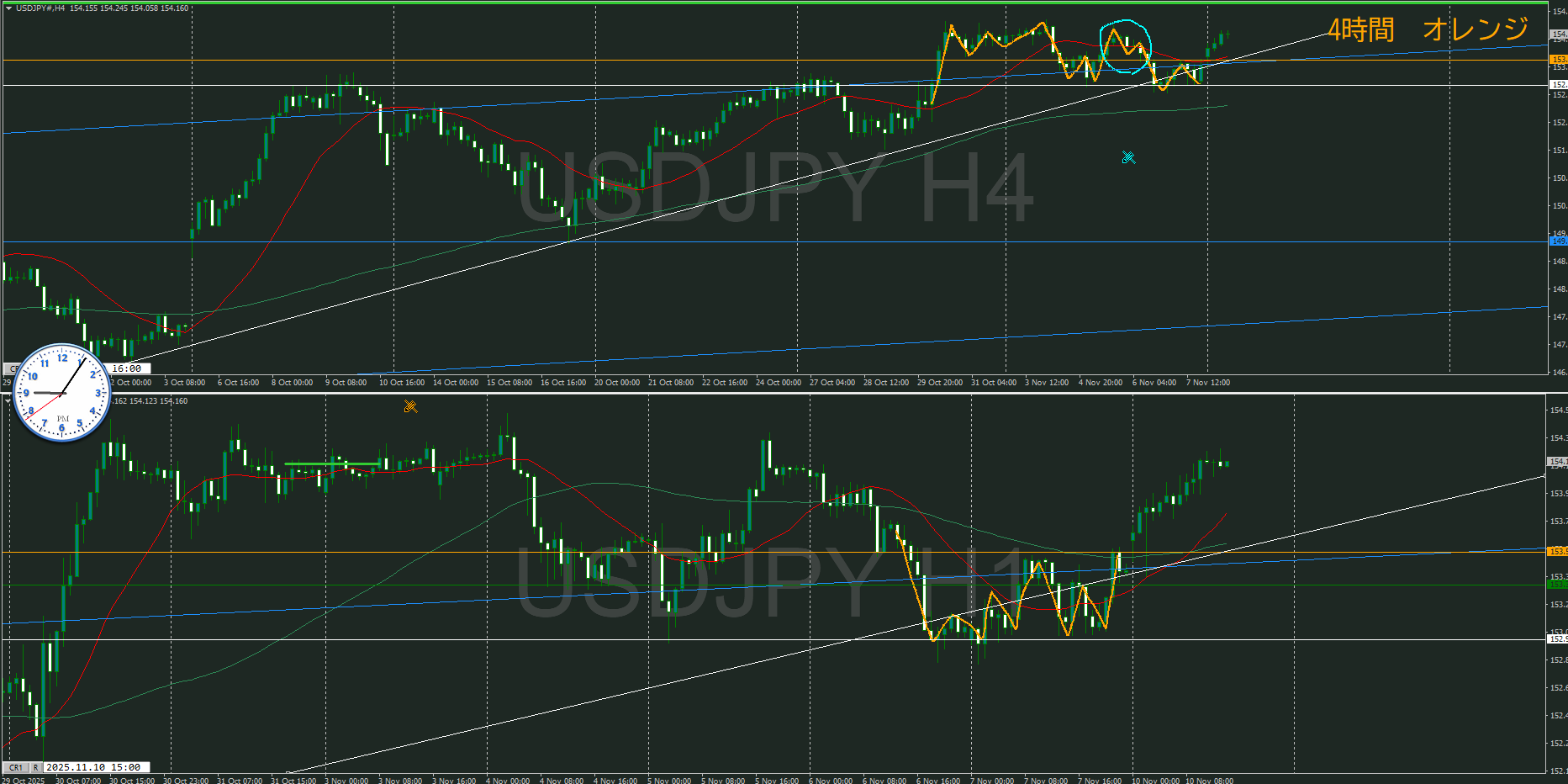Click the white price tag on H4 price axis
The image size is (1568, 784).
[x=1558, y=85]
